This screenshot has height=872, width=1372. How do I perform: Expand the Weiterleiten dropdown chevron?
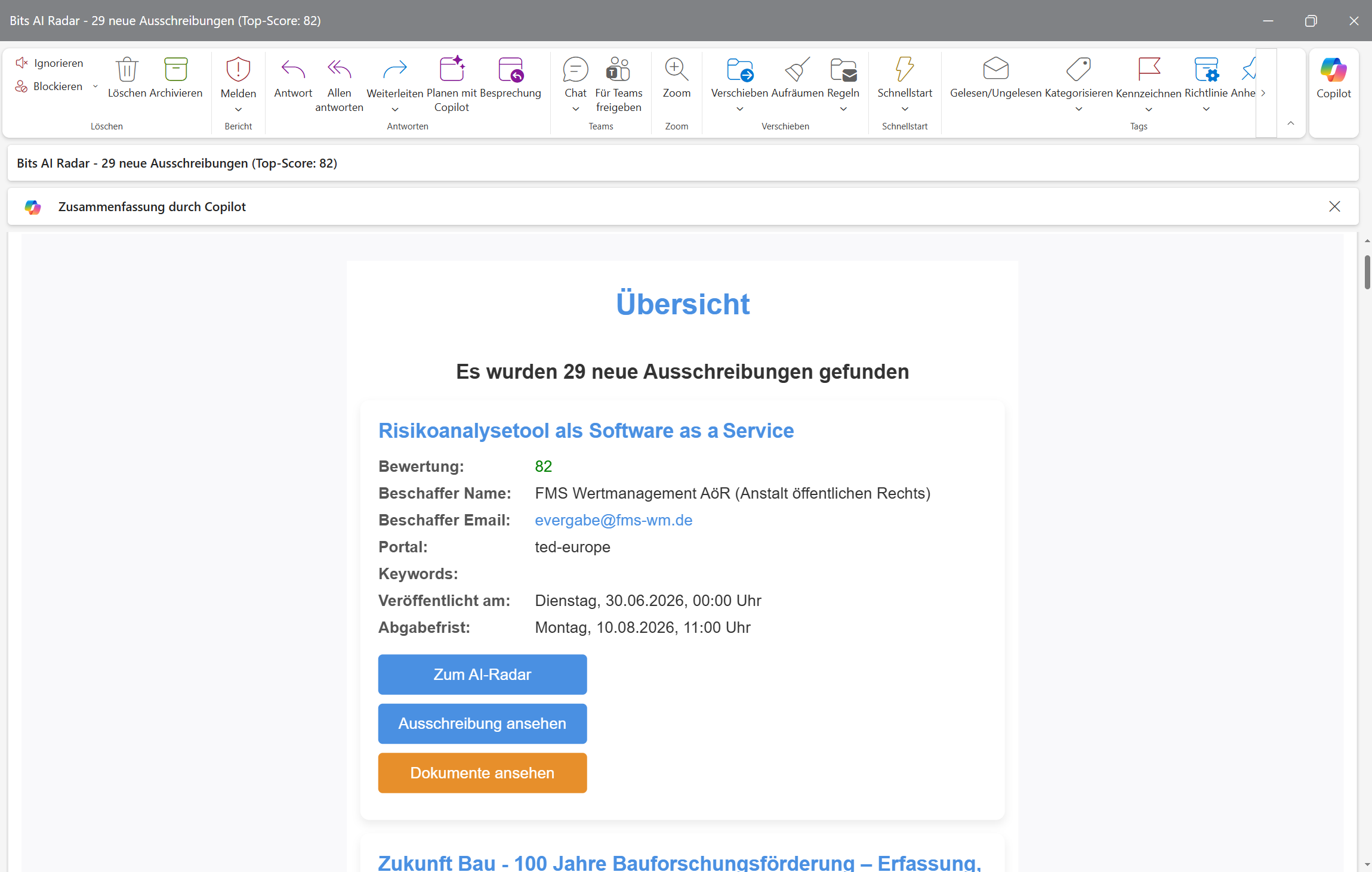[x=395, y=109]
